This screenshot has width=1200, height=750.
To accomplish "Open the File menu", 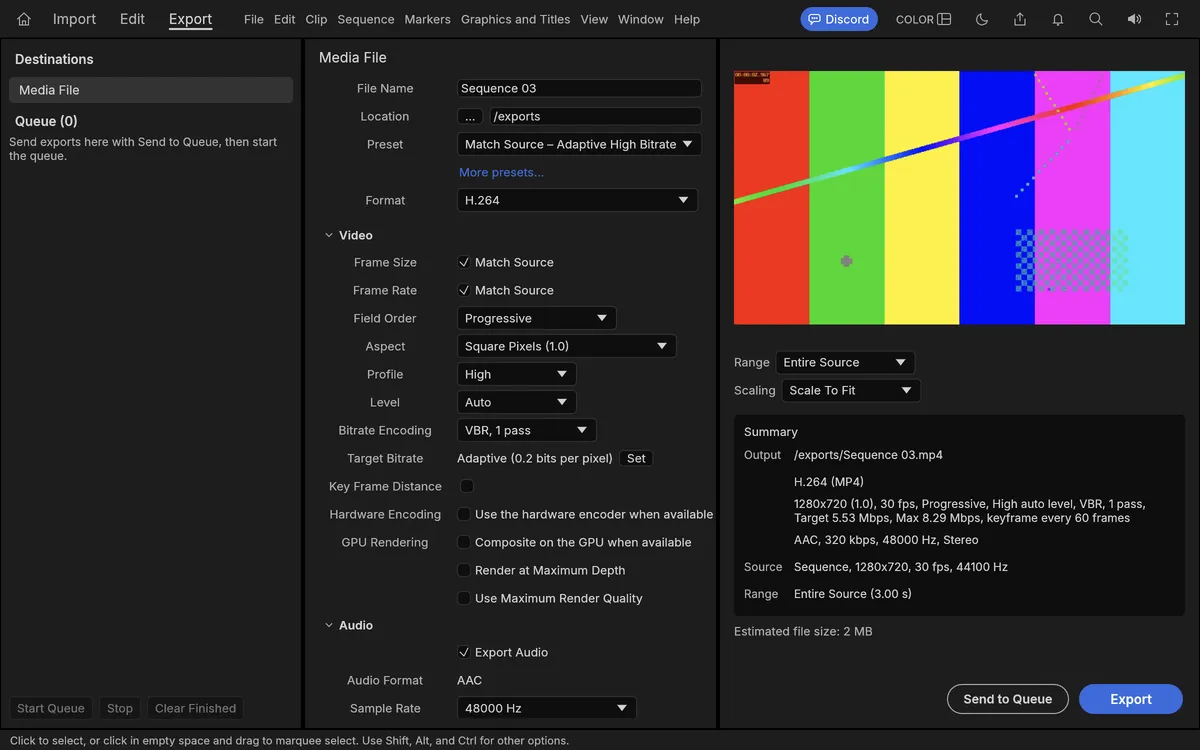I will [254, 19].
